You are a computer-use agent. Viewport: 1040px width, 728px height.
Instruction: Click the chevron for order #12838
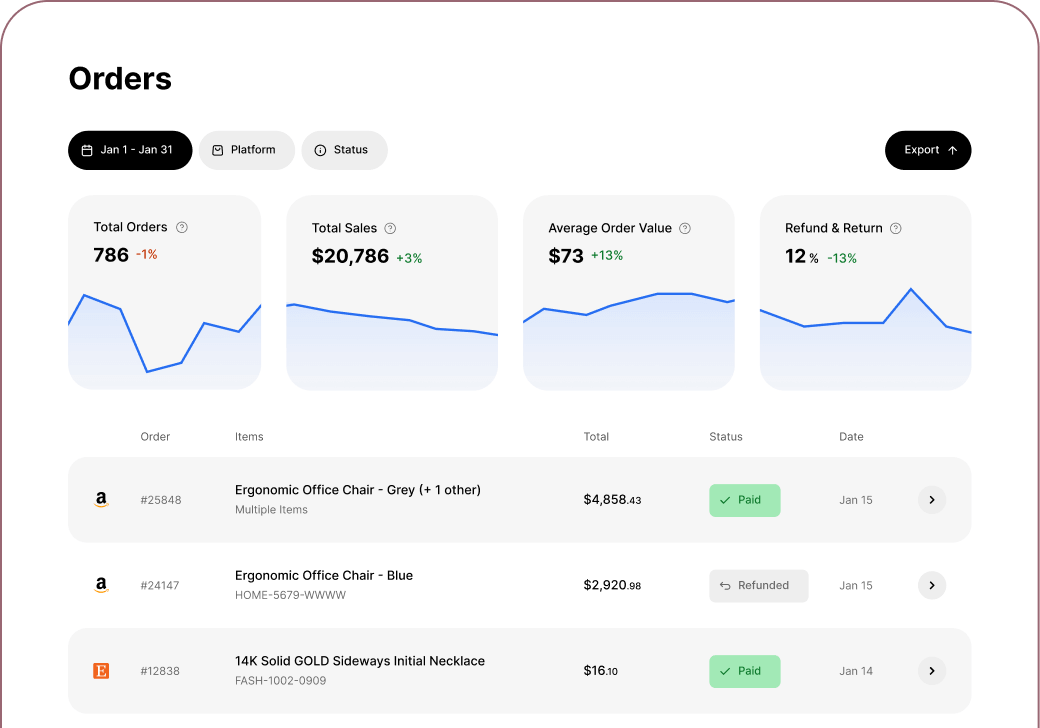(932, 671)
